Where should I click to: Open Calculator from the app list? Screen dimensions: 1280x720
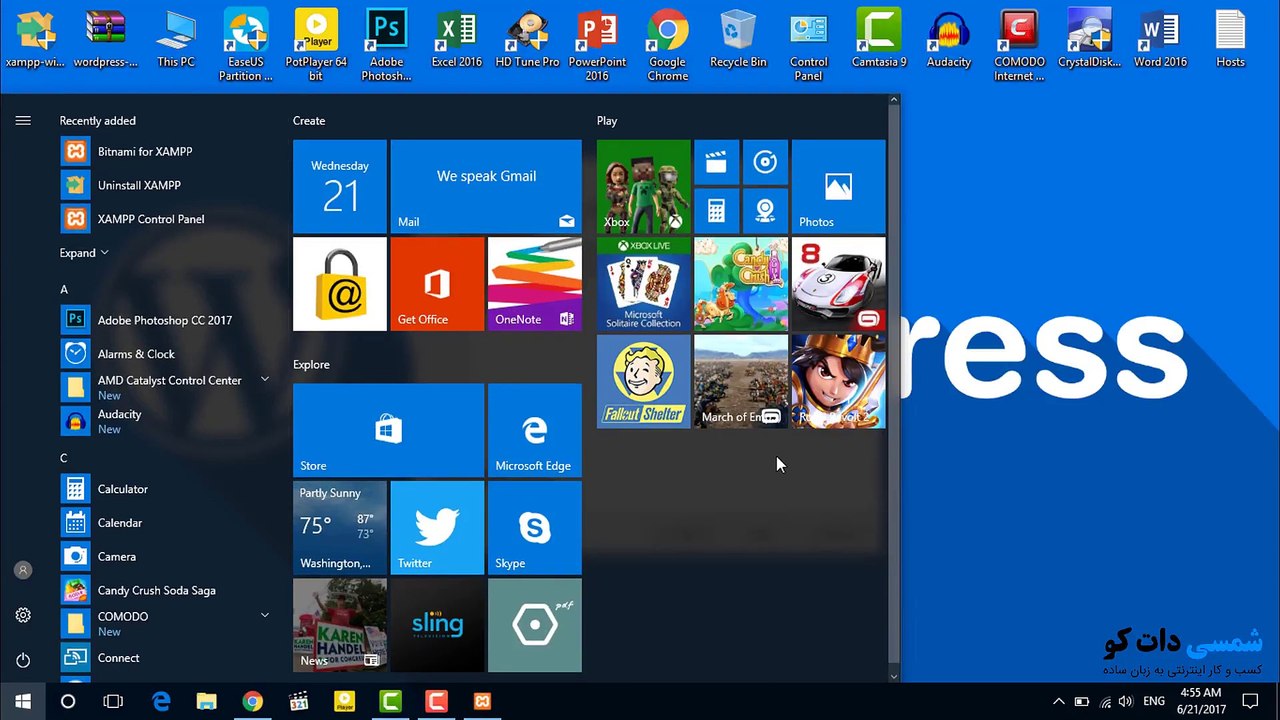pos(166,489)
